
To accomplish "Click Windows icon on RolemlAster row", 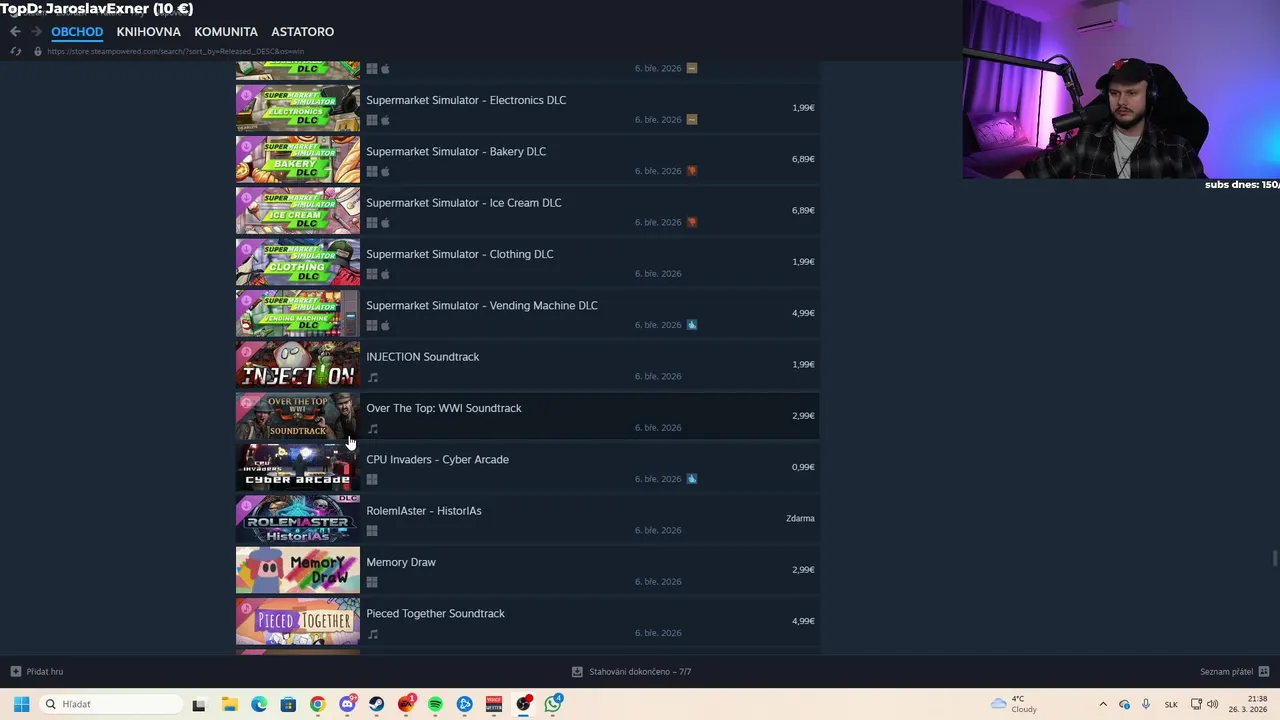I will click(372, 531).
